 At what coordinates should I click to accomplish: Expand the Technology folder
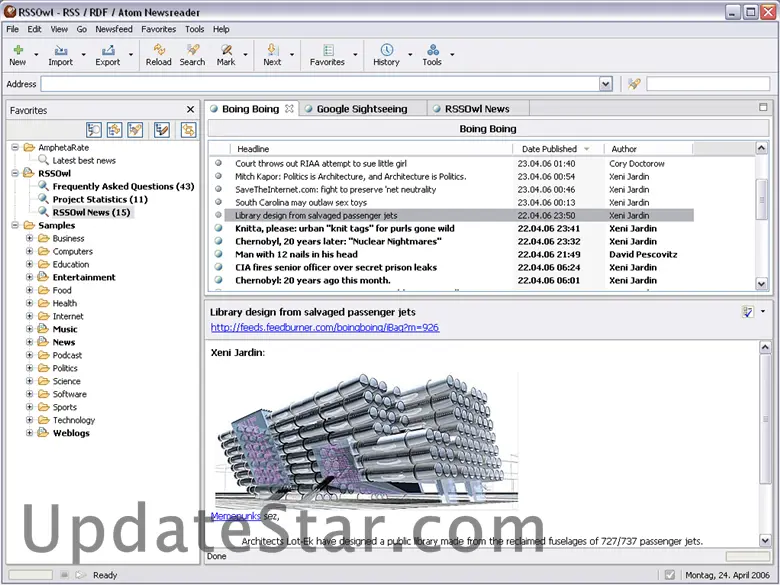pos(29,419)
